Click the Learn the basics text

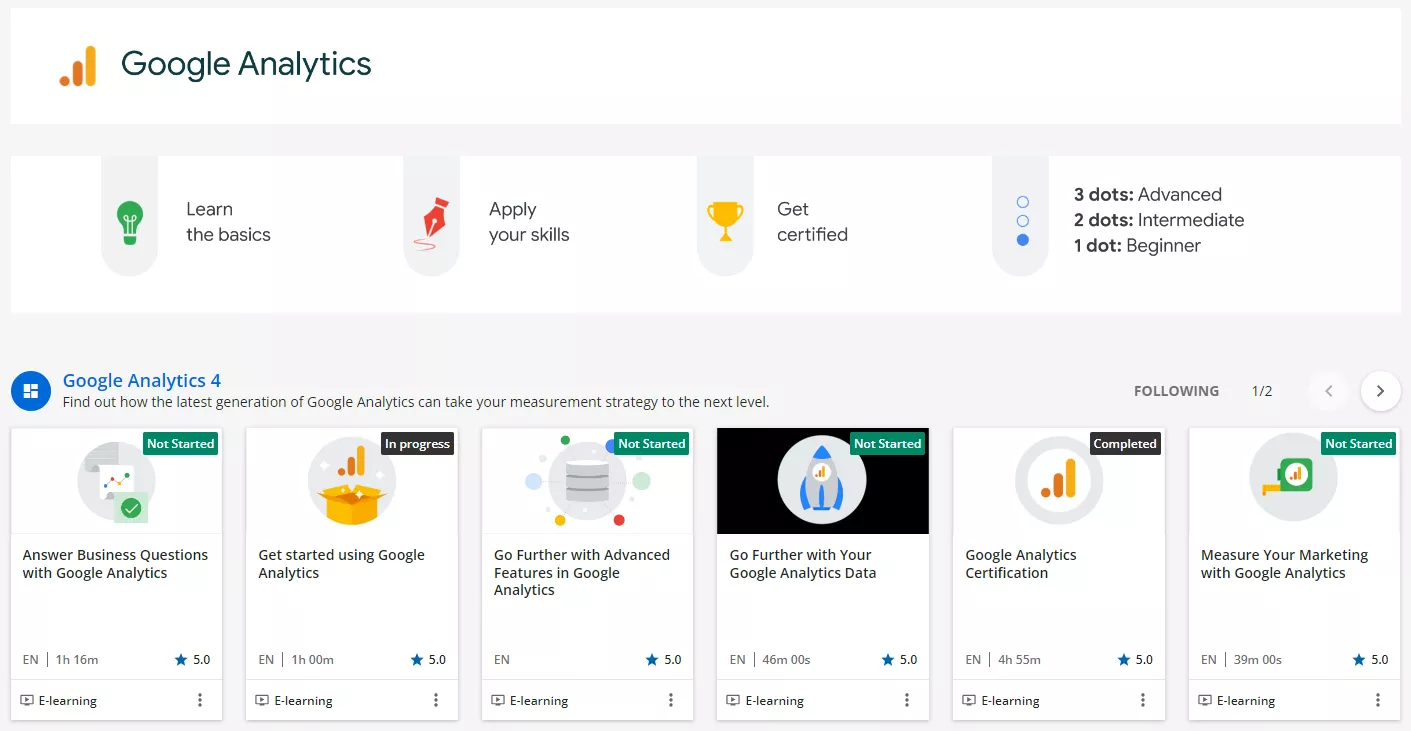click(x=228, y=222)
